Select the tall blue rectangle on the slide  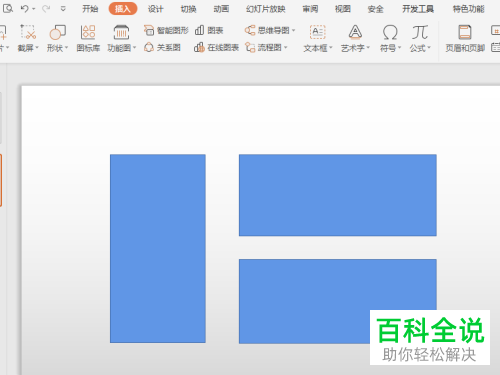tap(158, 248)
